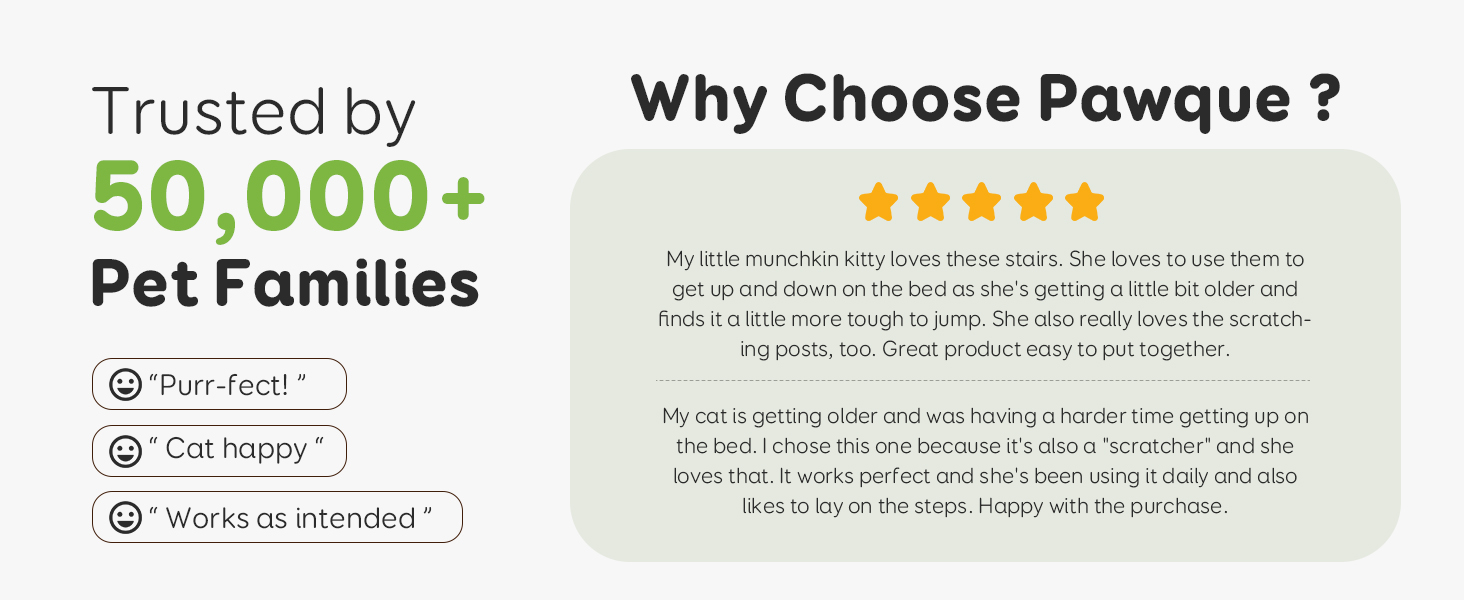Click smiley face next to "Works as intended"
Image resolution: width=1464 pixels, height=600 pixels.
[125, 518]
